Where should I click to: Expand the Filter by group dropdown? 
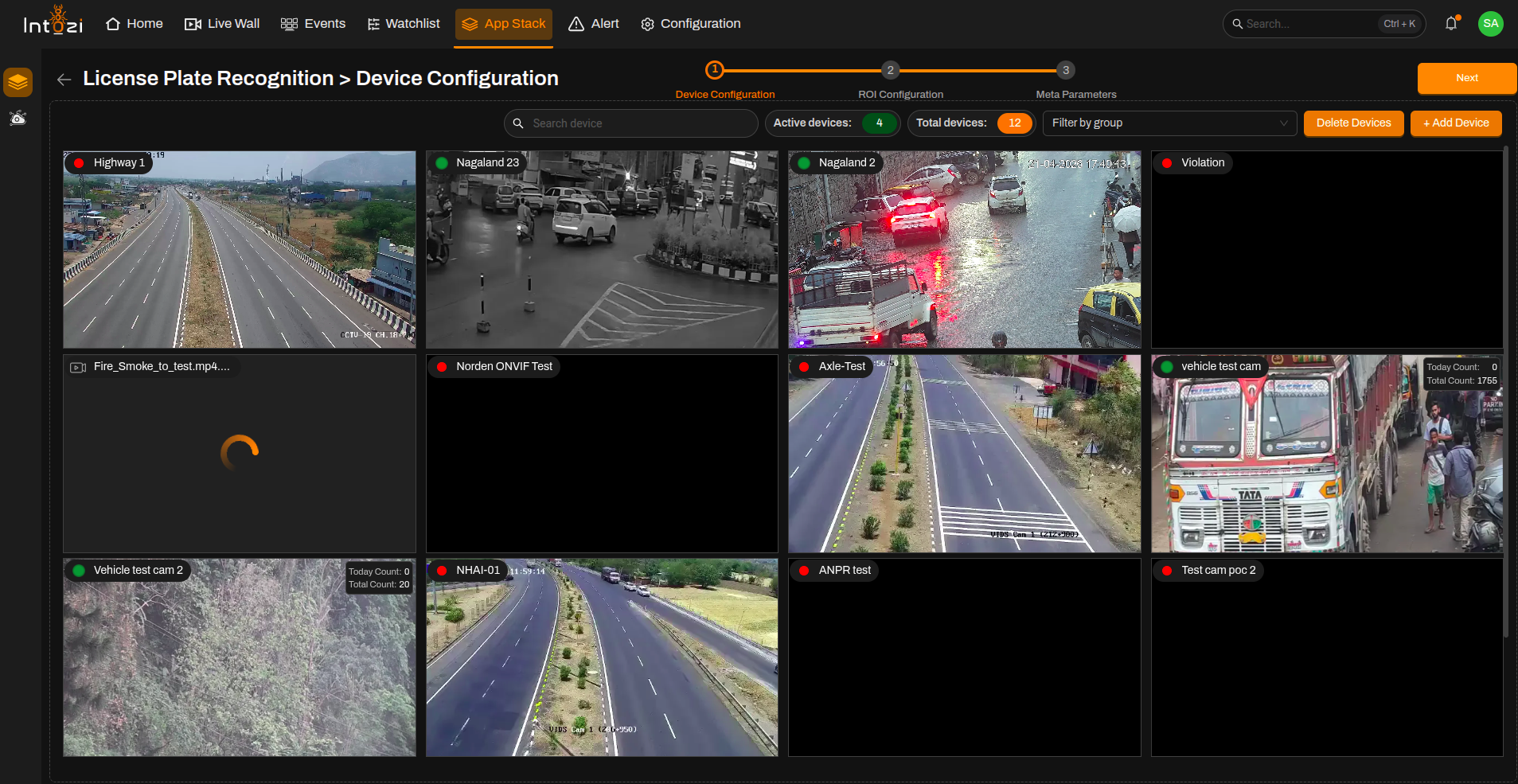coord(1169,123)
